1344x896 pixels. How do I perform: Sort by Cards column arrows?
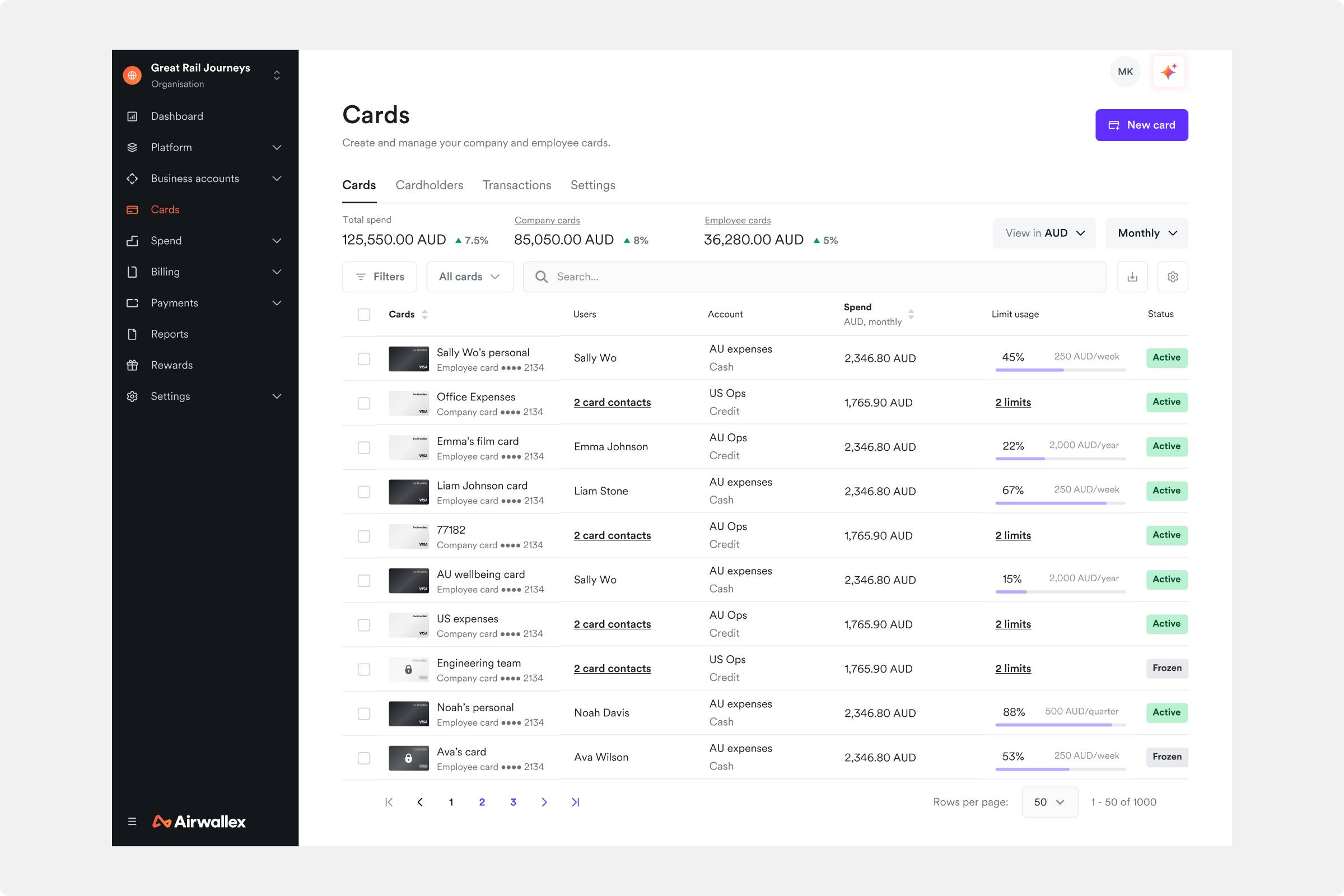[424, 314]
